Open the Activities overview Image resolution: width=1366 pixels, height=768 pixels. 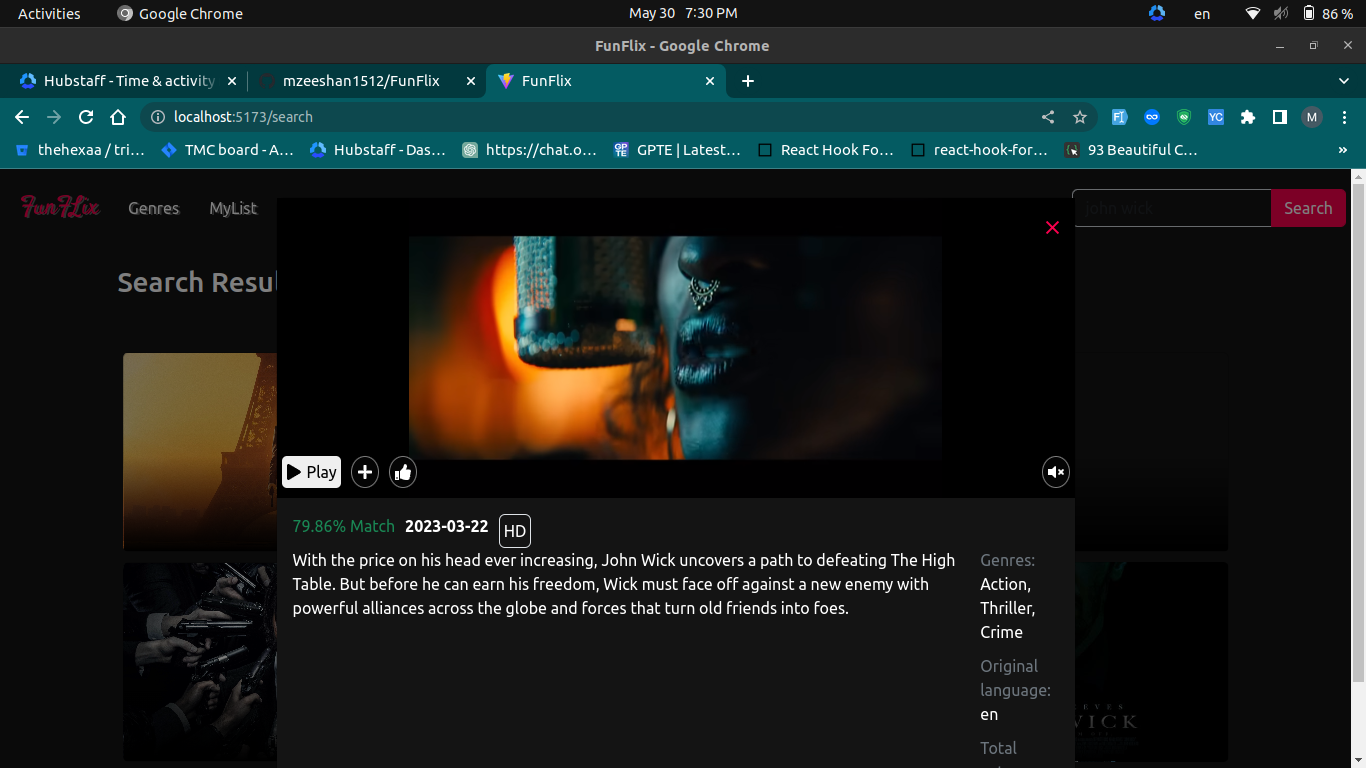(x=49, y=13)
